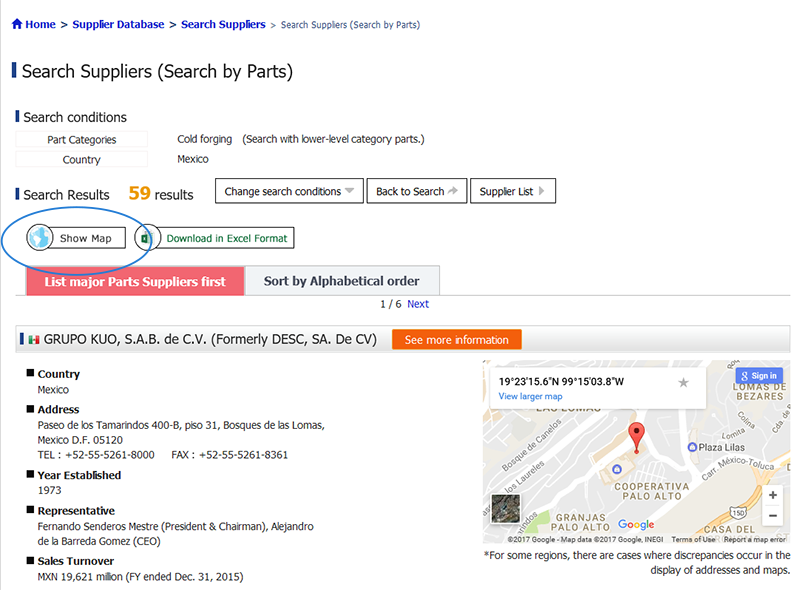The height and width of the screenshot is (590, 800).
Task: Click the Home house icon in breadcrumb
Action: coord(17,24)
